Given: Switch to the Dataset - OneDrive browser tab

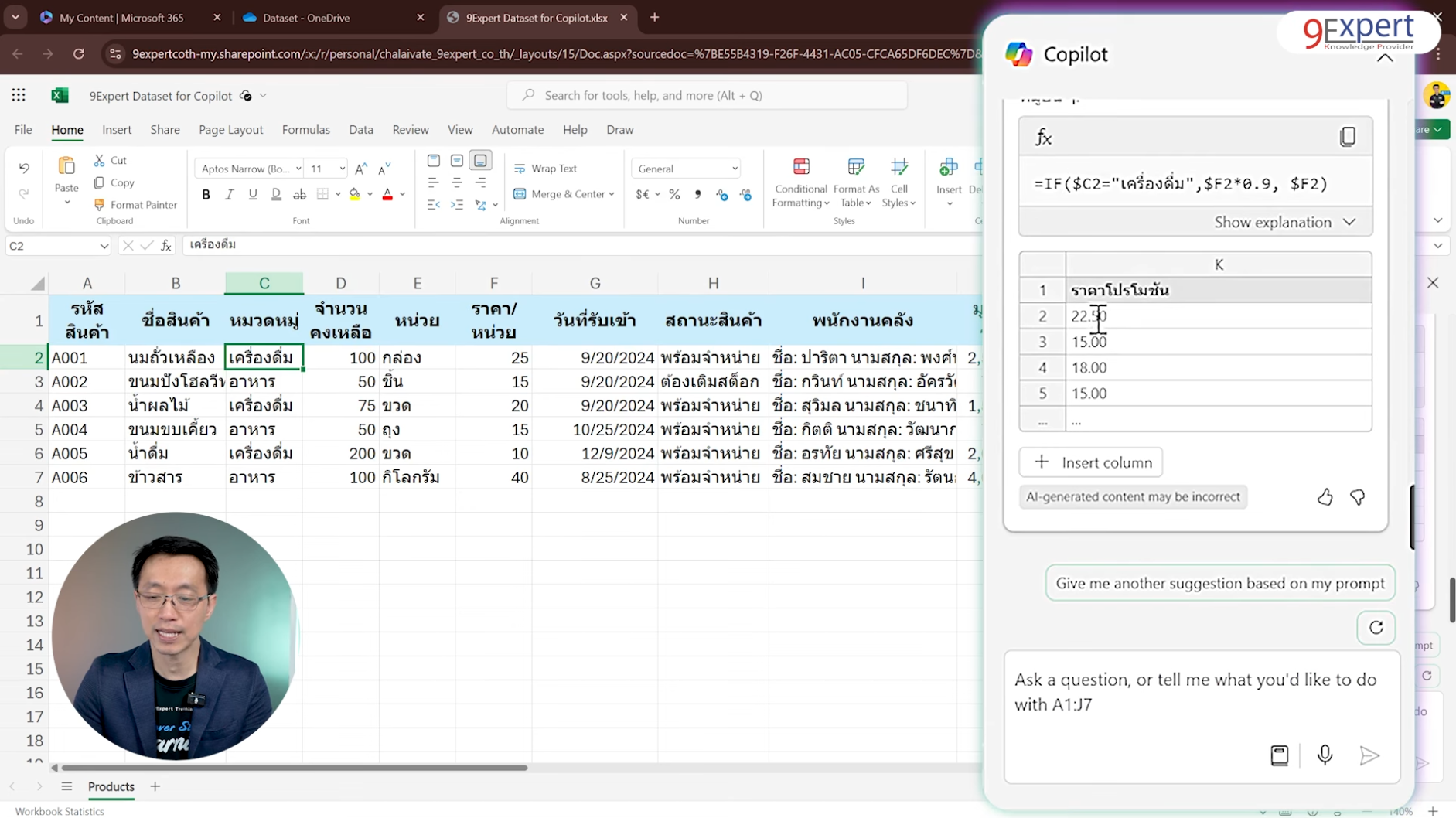Looking at the screenshot, I should [x=306, y=17].
